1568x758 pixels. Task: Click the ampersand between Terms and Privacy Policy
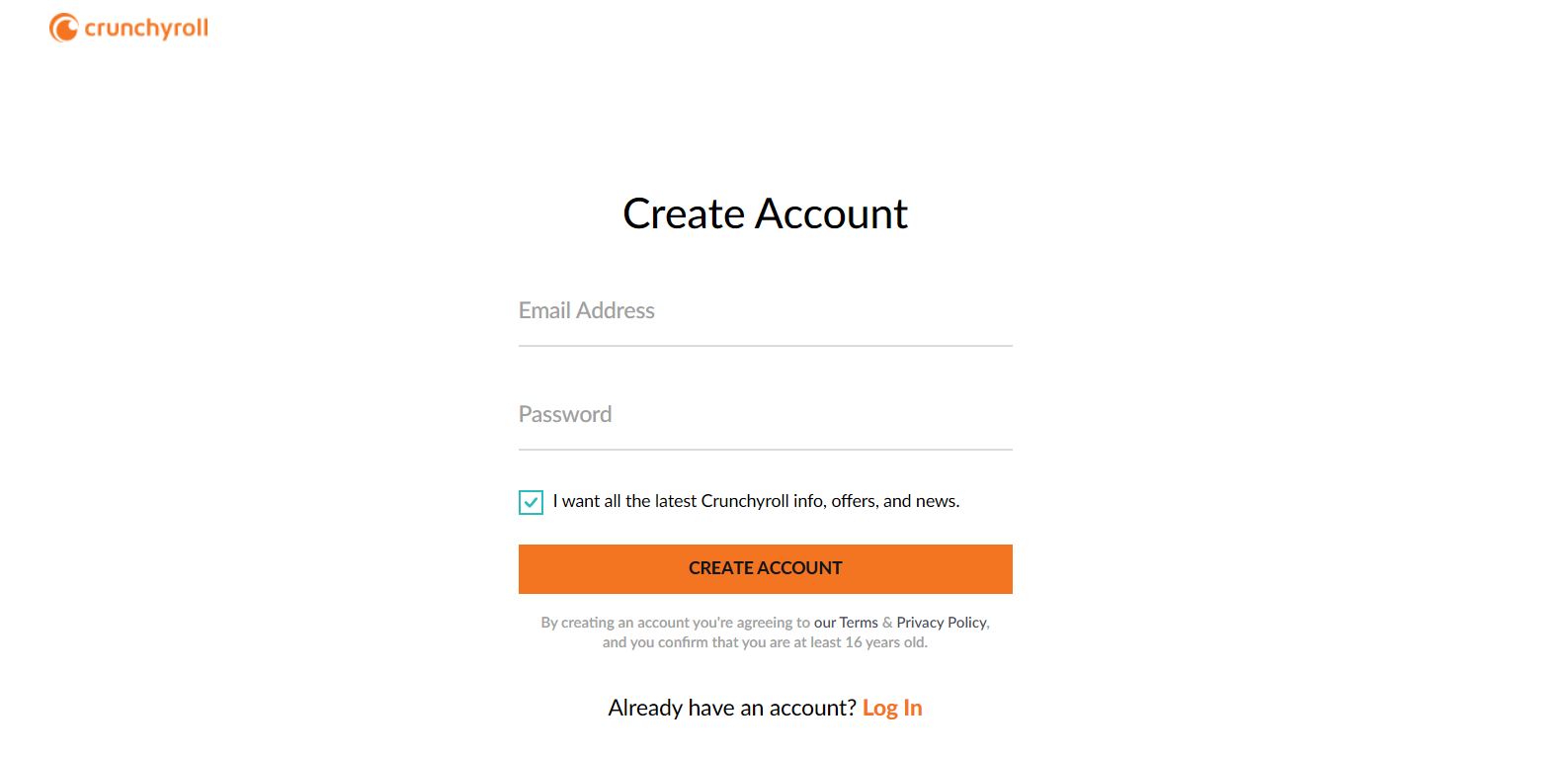point(887,623)
